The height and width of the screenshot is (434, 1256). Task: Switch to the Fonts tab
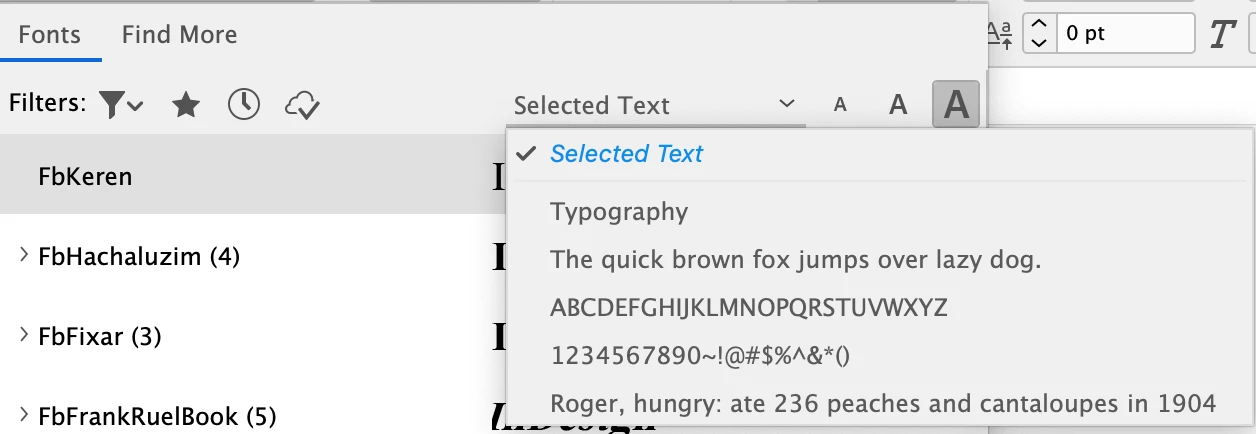click(49, 35)
